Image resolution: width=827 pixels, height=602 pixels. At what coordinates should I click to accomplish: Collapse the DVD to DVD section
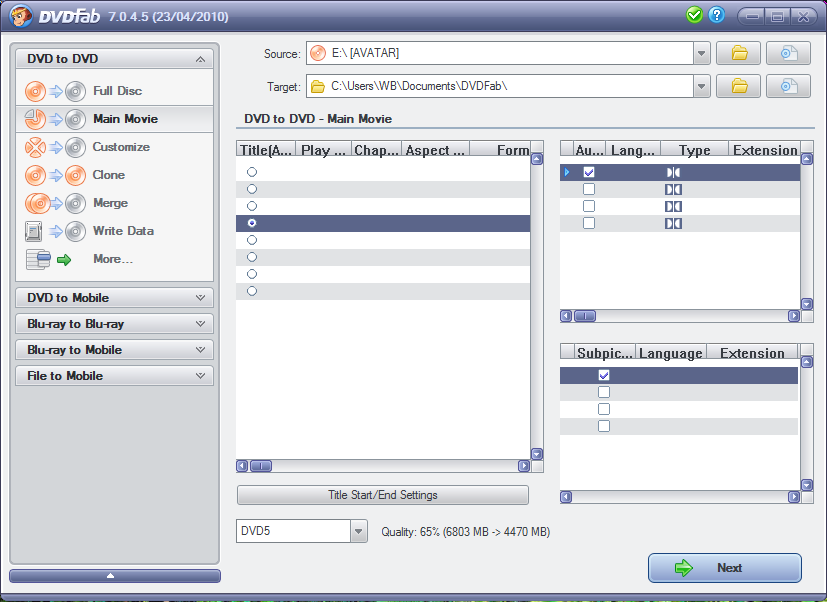pyautogui.click(x=200, y=59)
